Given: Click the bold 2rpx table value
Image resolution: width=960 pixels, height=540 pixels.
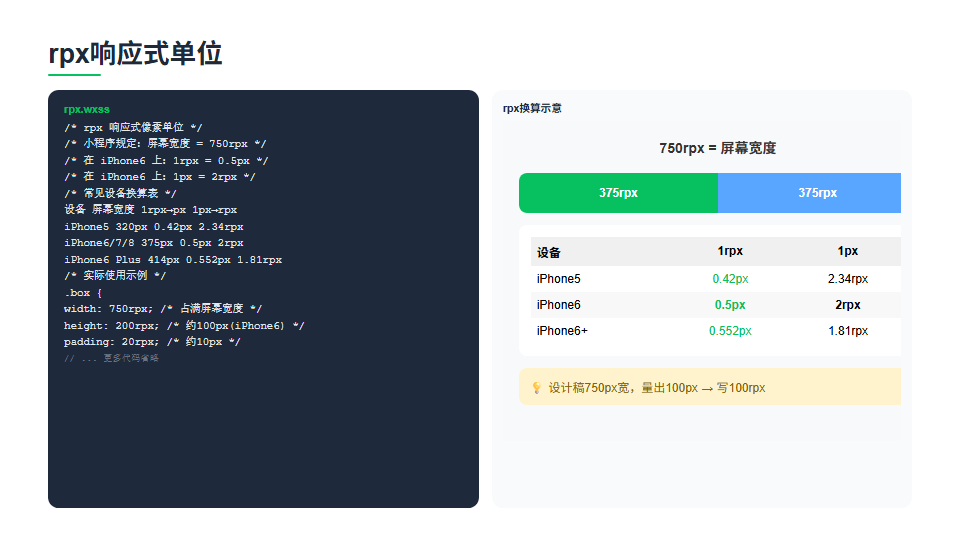Looking at the screenshot, I should (x=848, y=305).
